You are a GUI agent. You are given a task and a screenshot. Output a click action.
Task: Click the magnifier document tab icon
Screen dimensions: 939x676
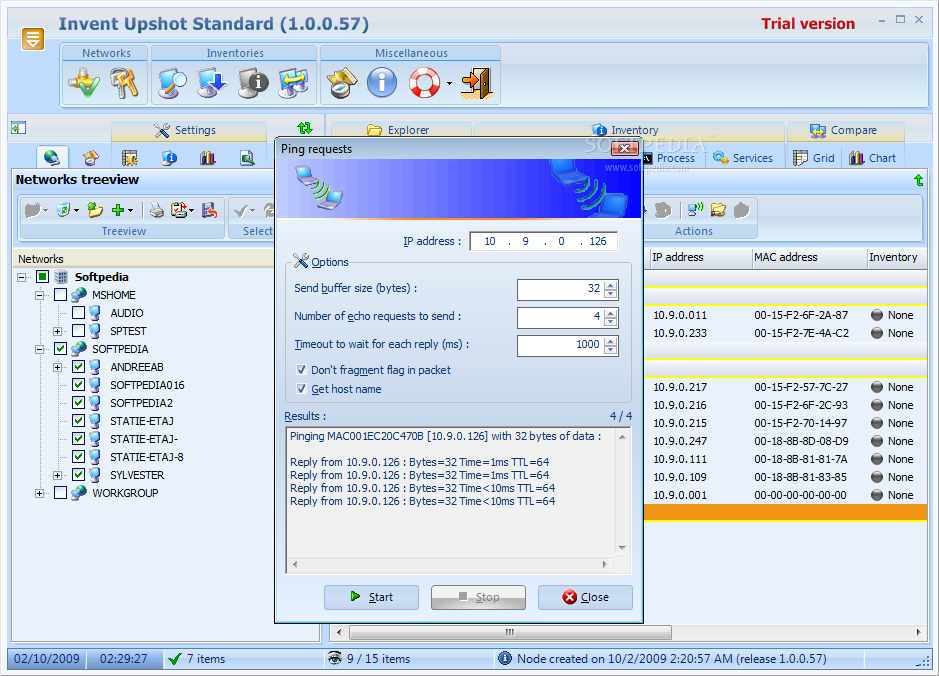(247, 158)
